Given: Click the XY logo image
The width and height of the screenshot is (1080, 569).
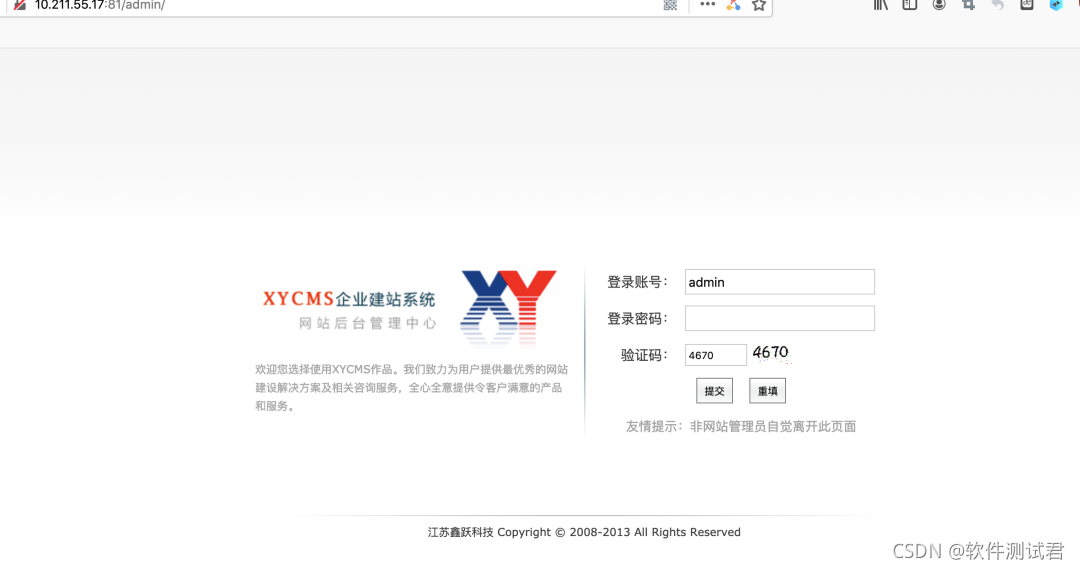Looking at the screenshot, I should [x=508, y=307].
